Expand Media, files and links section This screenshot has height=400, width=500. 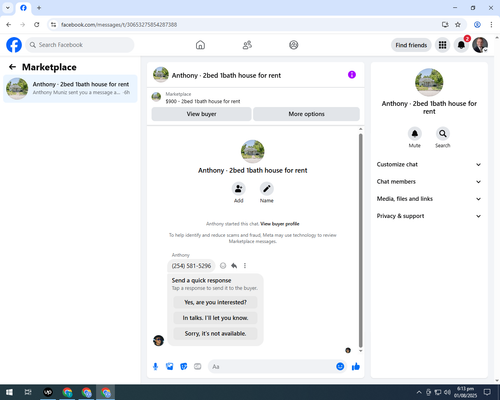pos(429,199)
